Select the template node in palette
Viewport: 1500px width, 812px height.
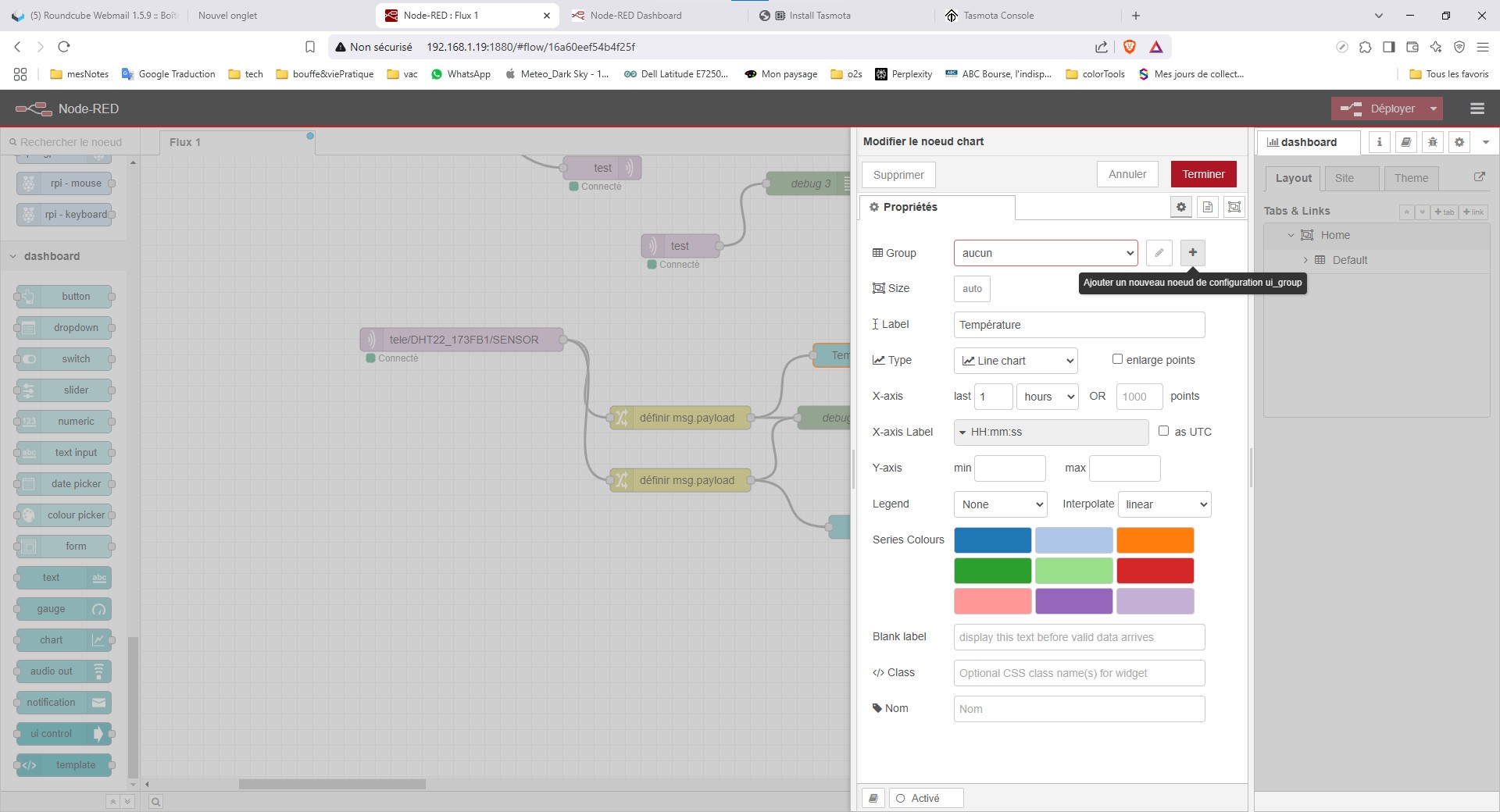tap(64, 765)
